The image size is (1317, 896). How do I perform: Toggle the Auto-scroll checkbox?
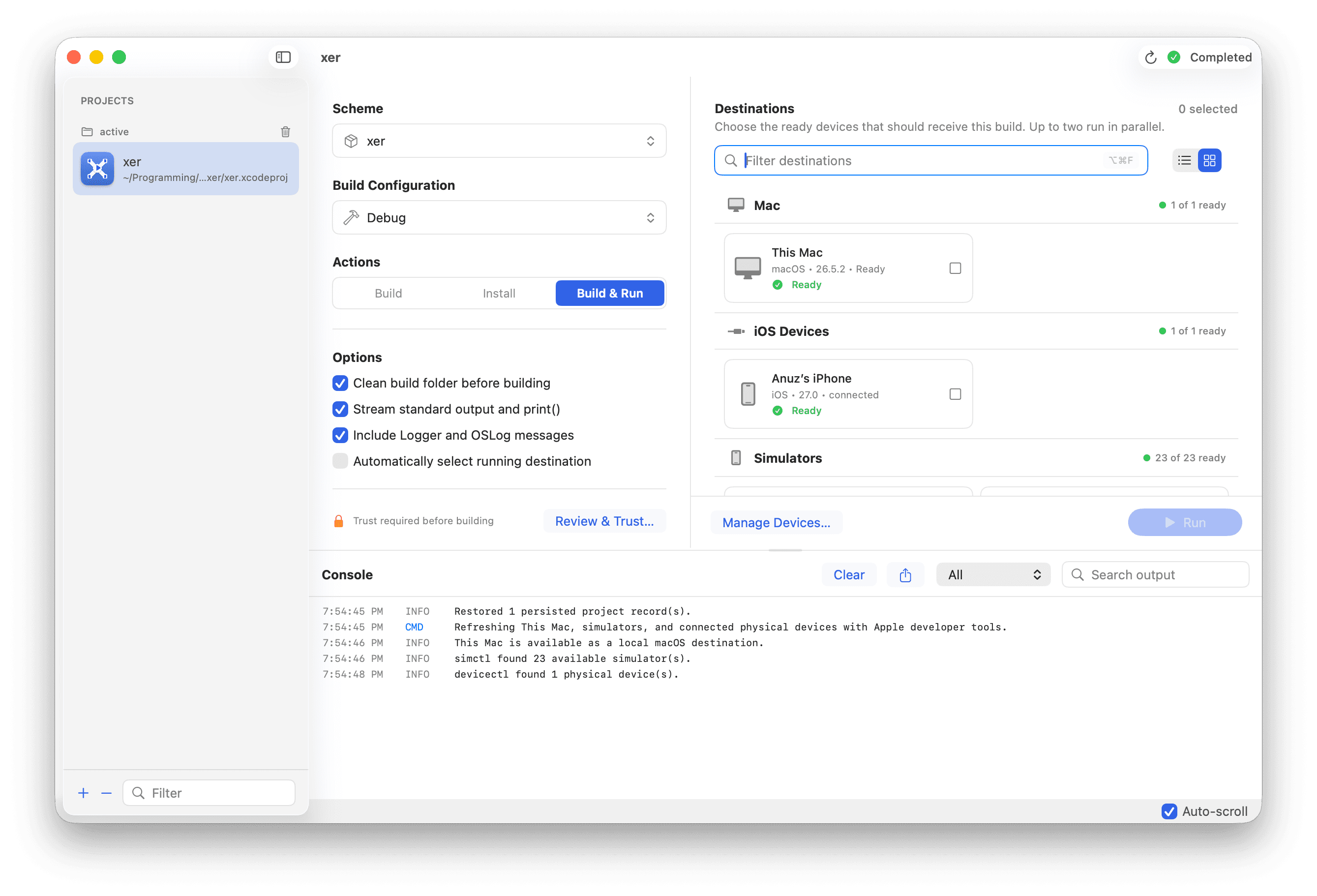click(1168, 811)
